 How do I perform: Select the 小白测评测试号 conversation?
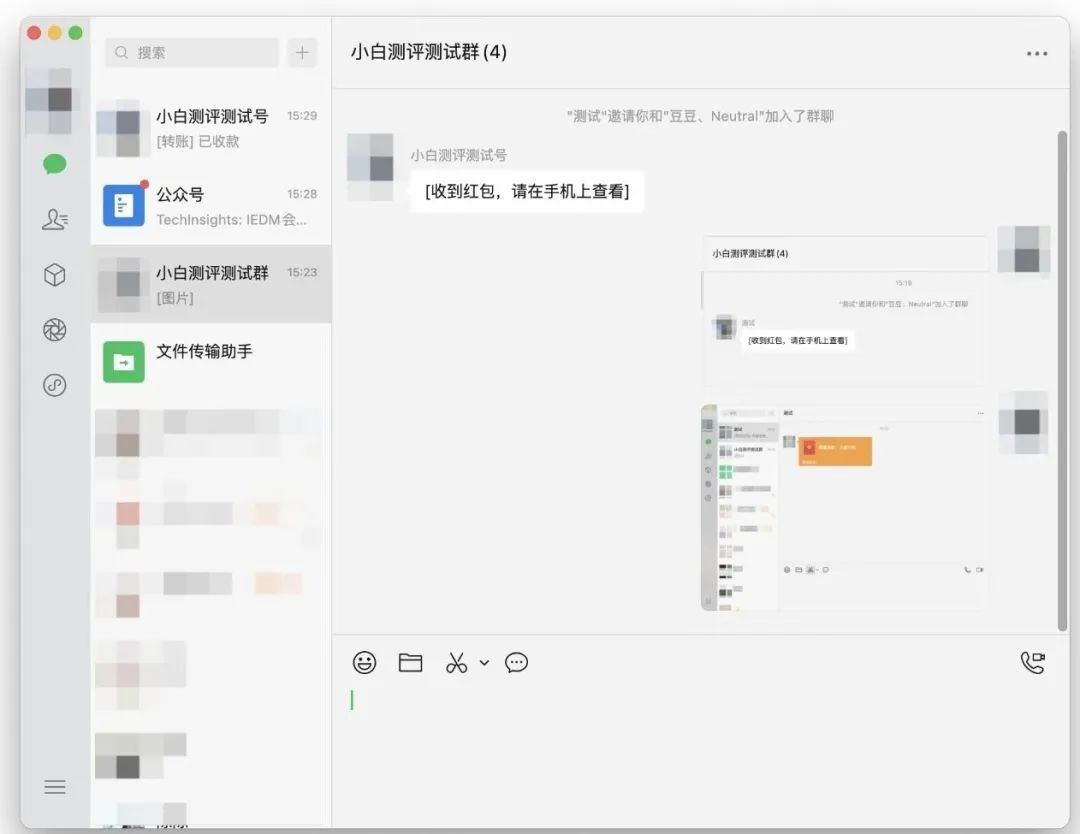point(211,128)
